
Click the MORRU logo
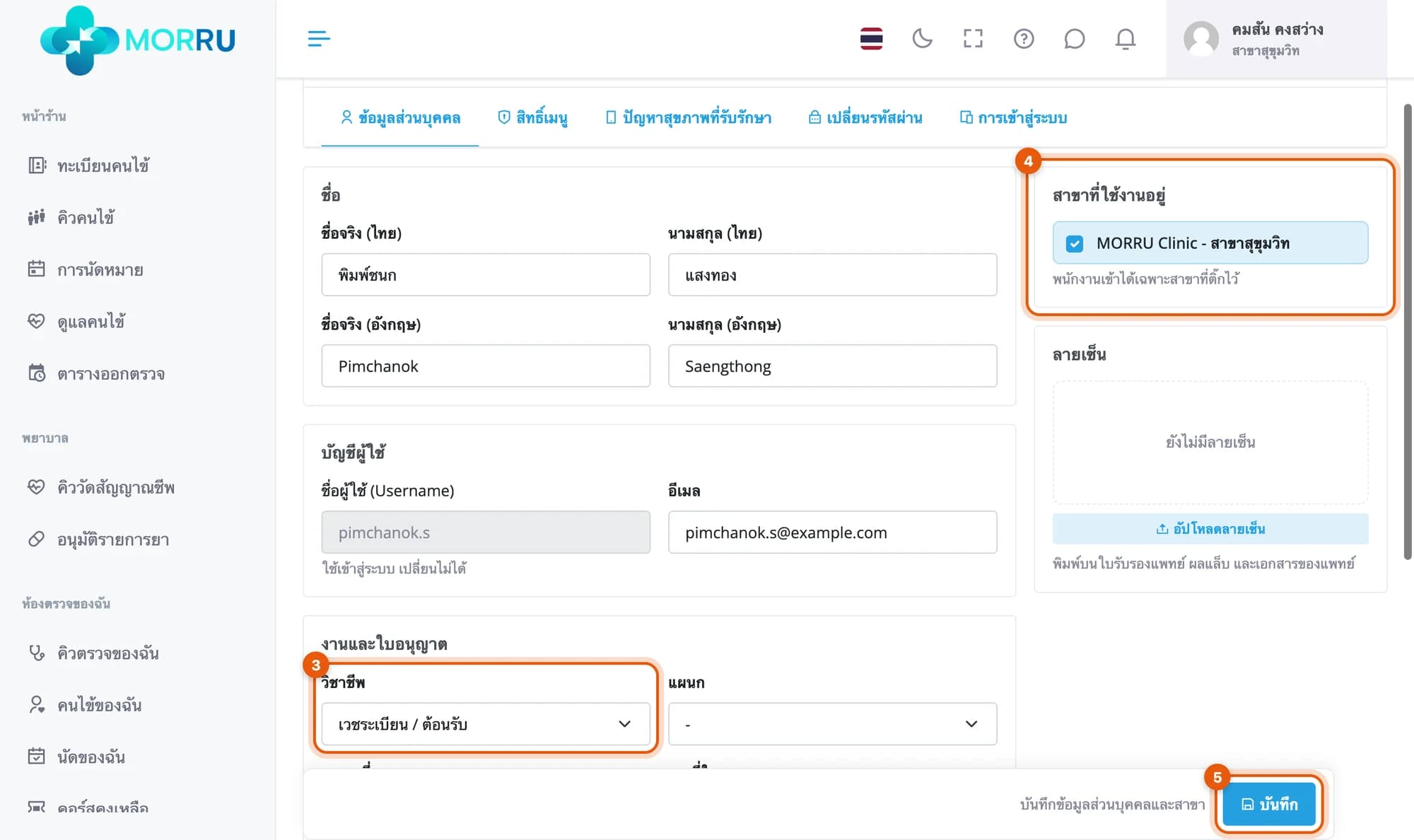(x=138, y=40)
